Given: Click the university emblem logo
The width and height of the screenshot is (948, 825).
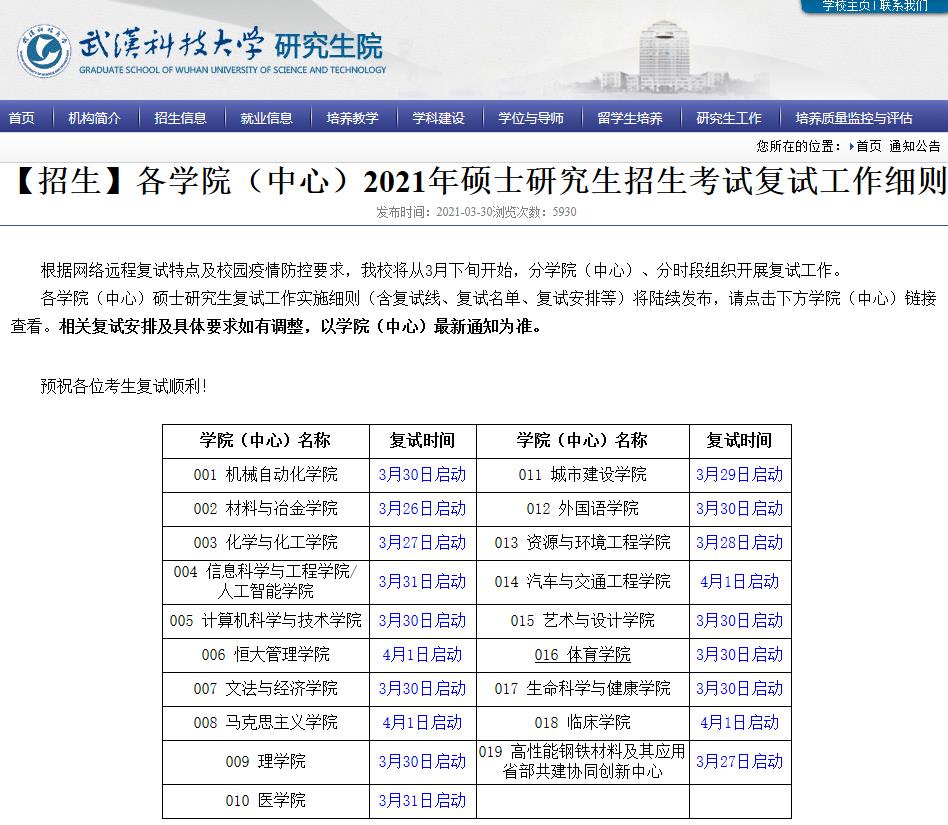Looking at the screenshot, I should point(43,49).
